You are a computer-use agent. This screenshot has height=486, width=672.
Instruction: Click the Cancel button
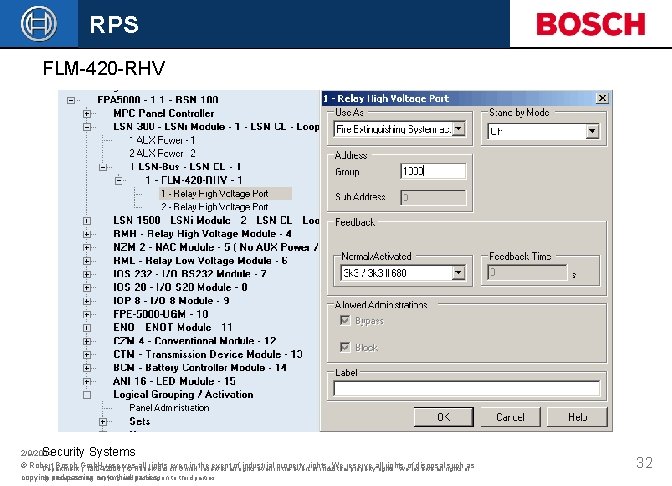coord(510,417)
